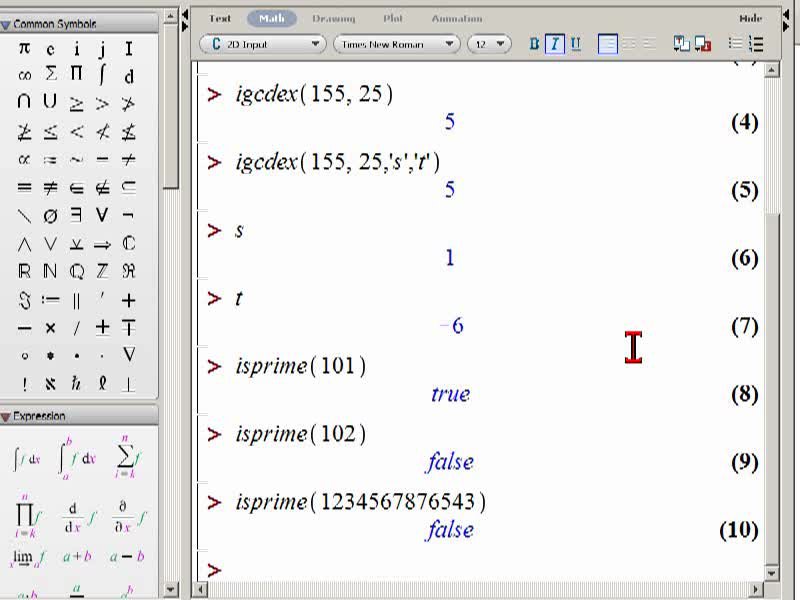Switch to the Plot tab
Viewport: 800px width, 600px height.
tap(393, 18)
